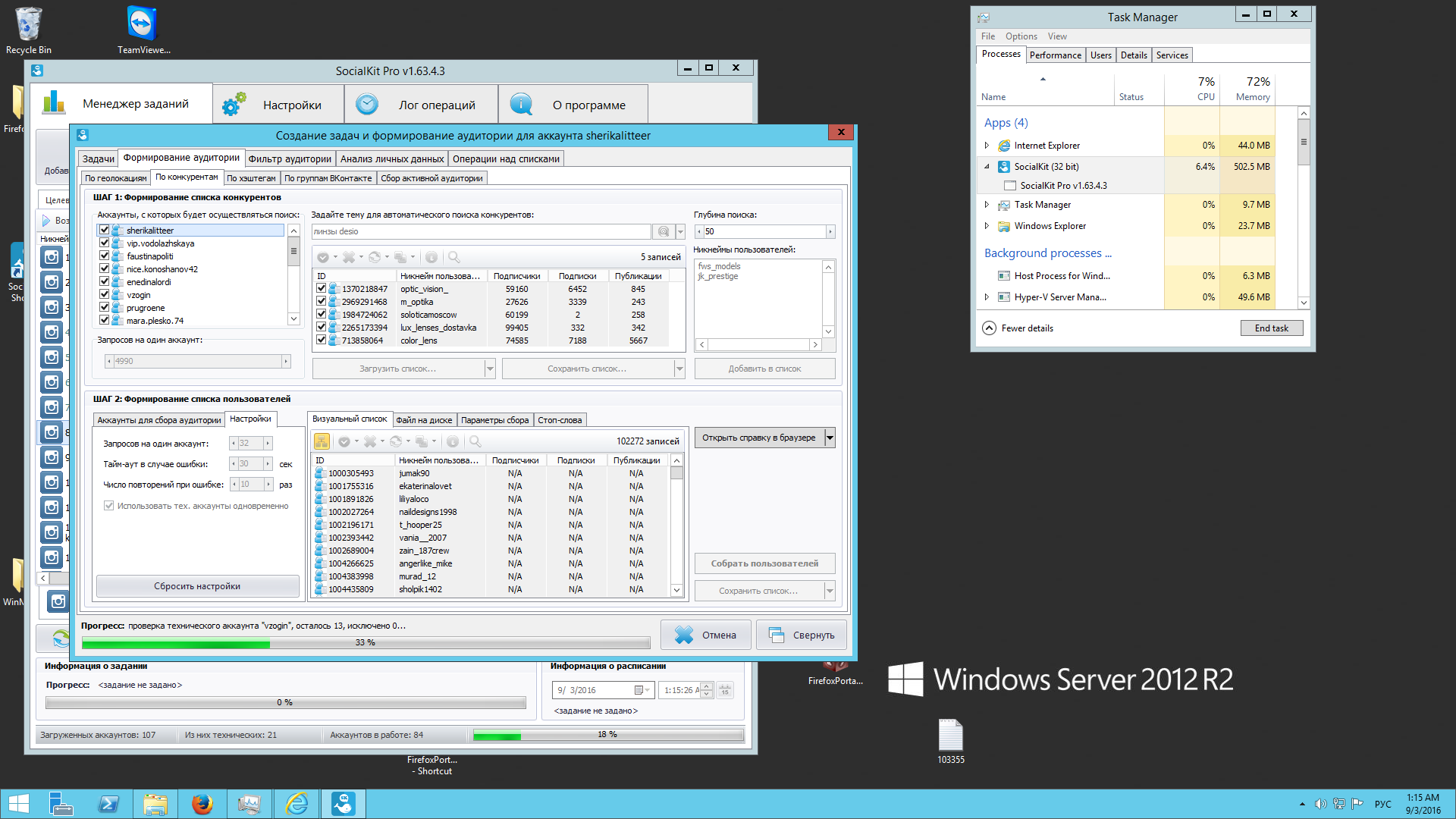
Task: Uncheck the m_optika row checkbox
Action: tap(321, 301)
